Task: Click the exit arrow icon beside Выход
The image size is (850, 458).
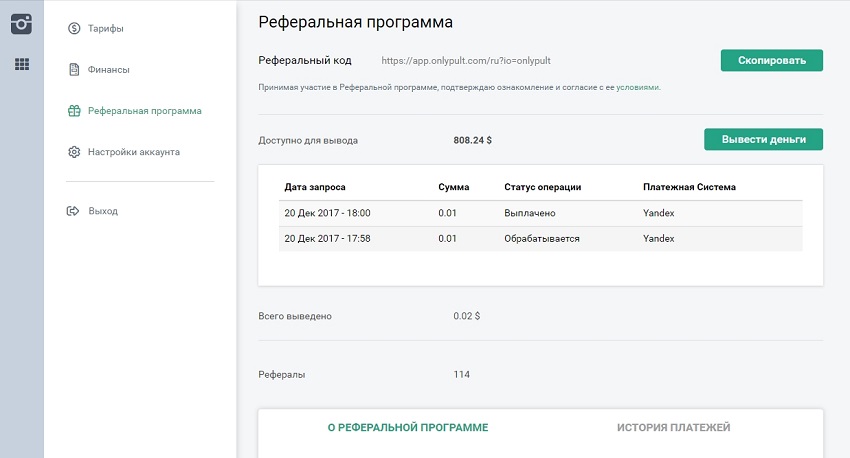Action: coord(73,211)
